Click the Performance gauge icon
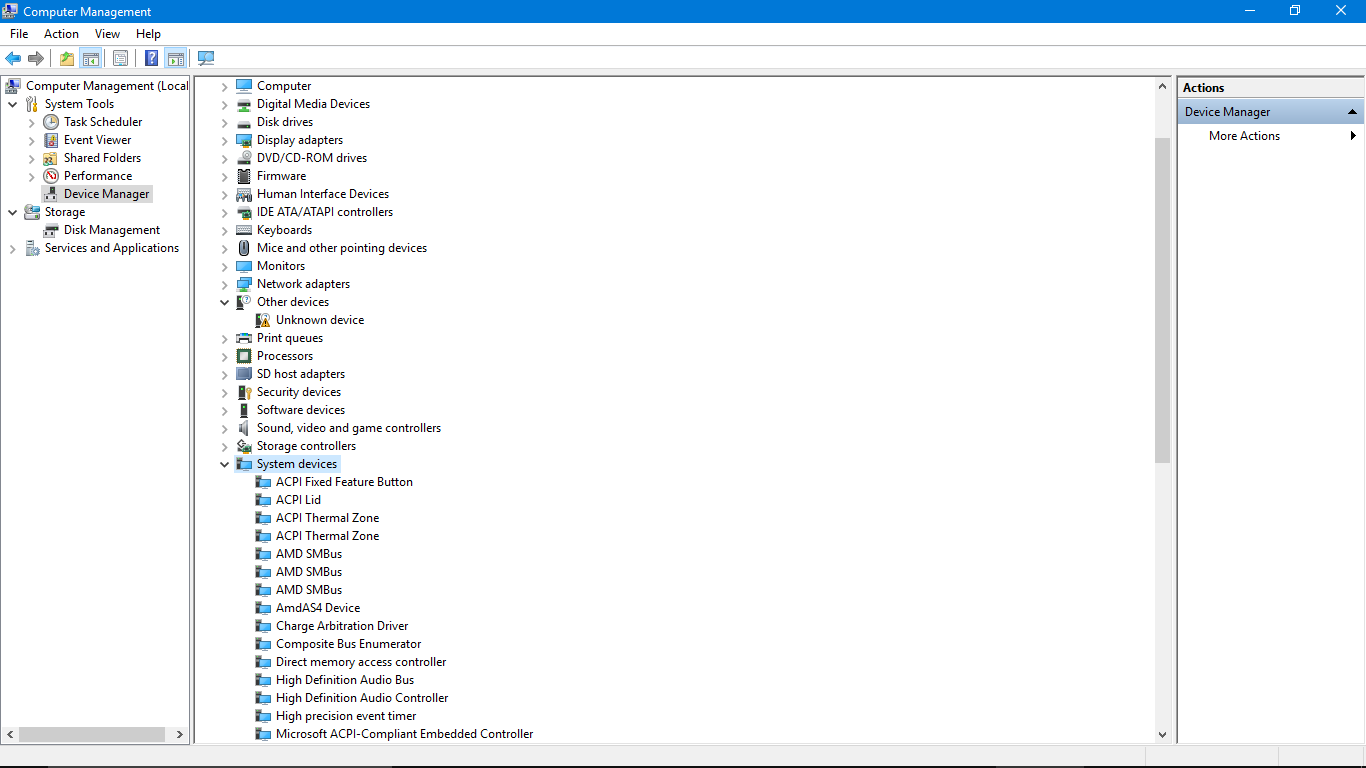 51,176
